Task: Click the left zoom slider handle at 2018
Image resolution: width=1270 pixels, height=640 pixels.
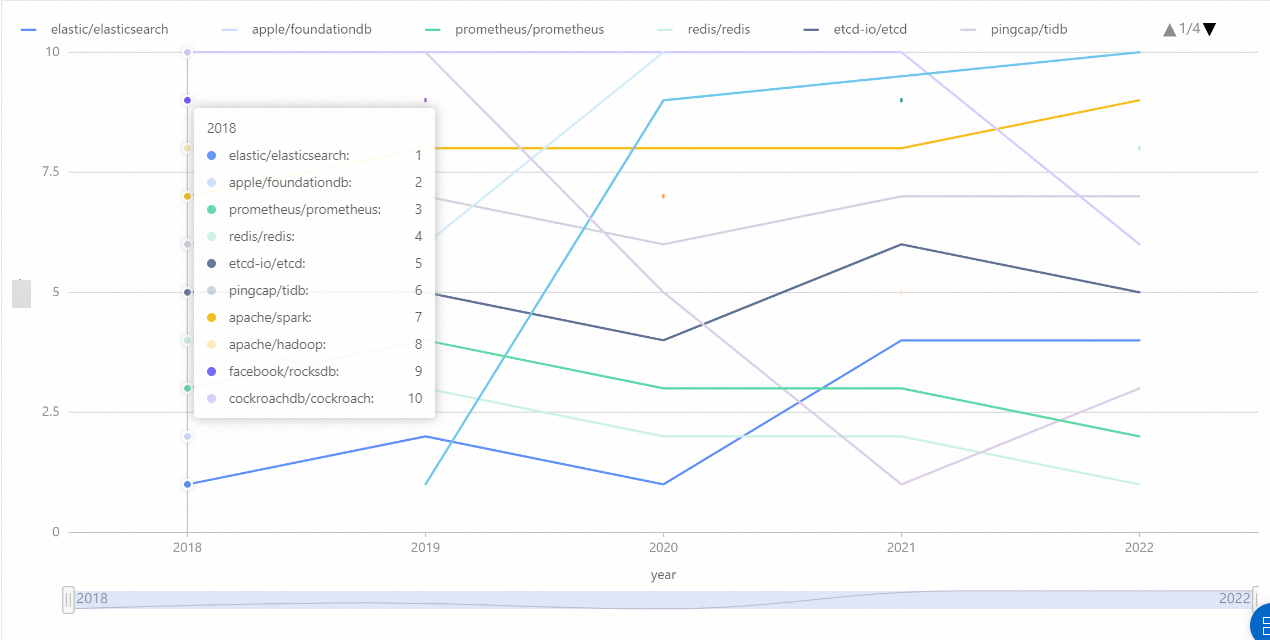Action: point(68,599)
